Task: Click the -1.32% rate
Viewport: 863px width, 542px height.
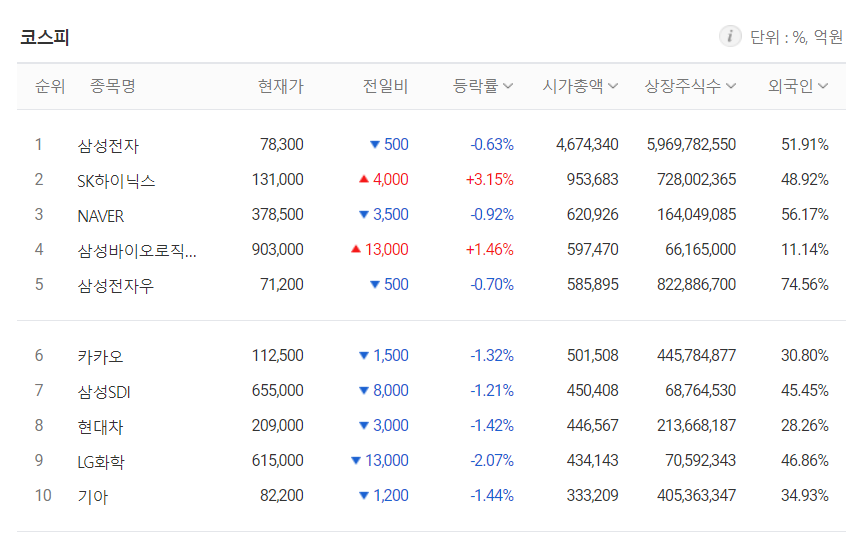Action: click(491, 355)
